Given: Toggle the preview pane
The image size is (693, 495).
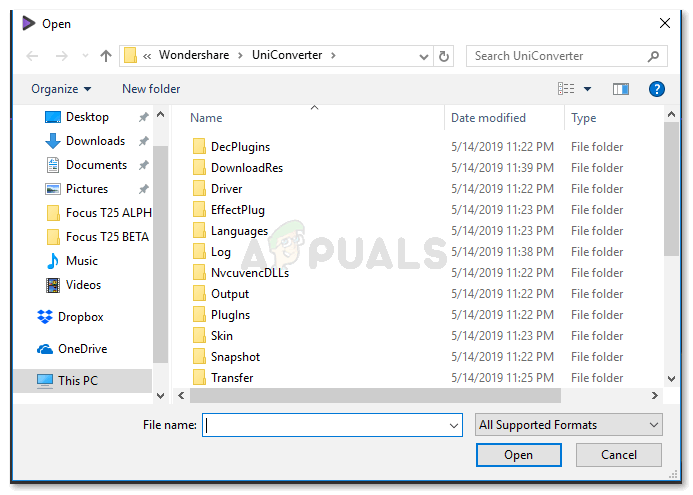Looking at the screenshot, I should pyautogui.click(x=621, y=89).
